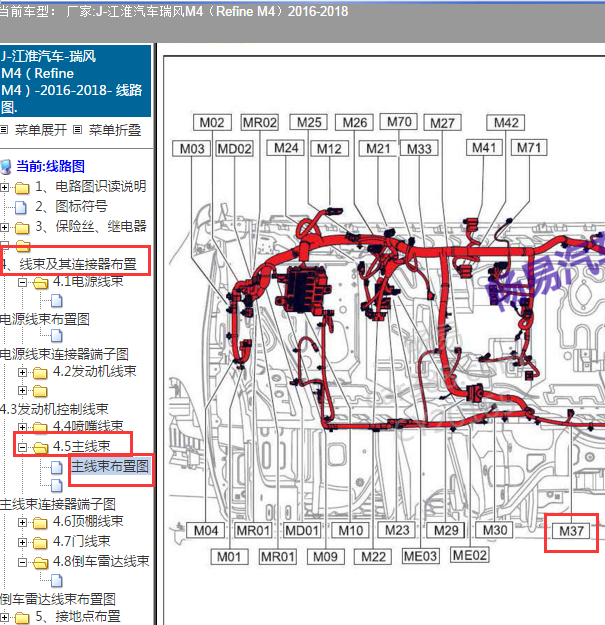Expand the 4.6顶棚线束 node
Screen dimensions: 605x625
tap(23, 522)
